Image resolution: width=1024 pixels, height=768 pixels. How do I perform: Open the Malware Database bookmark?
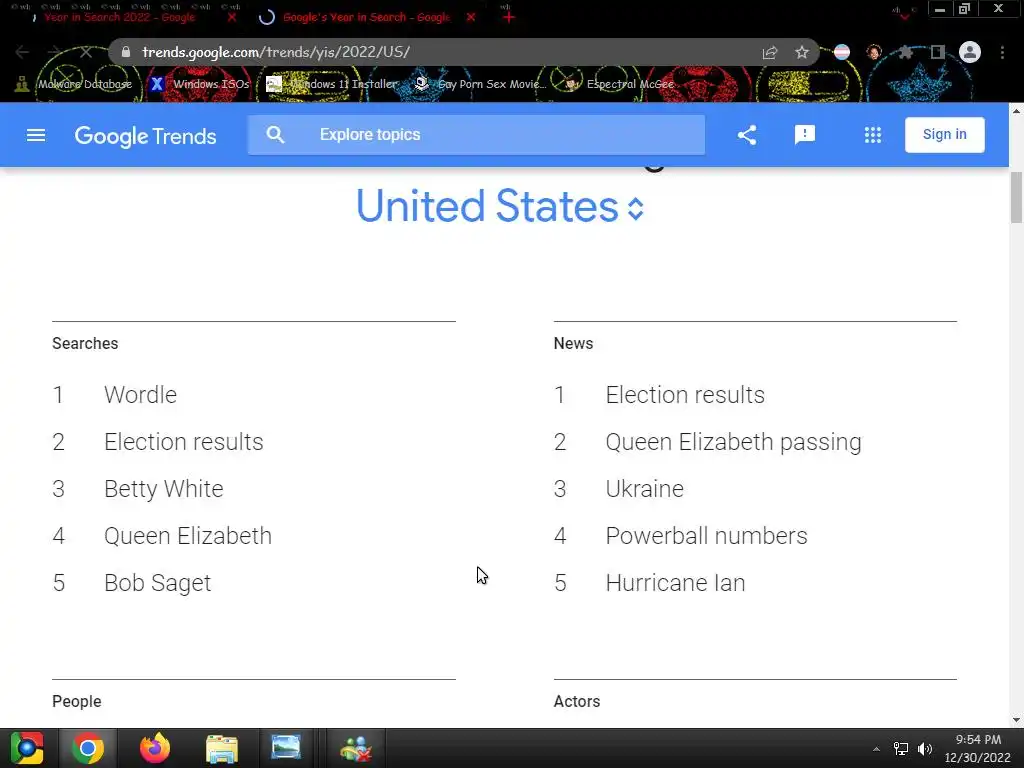tap(74, 84)
